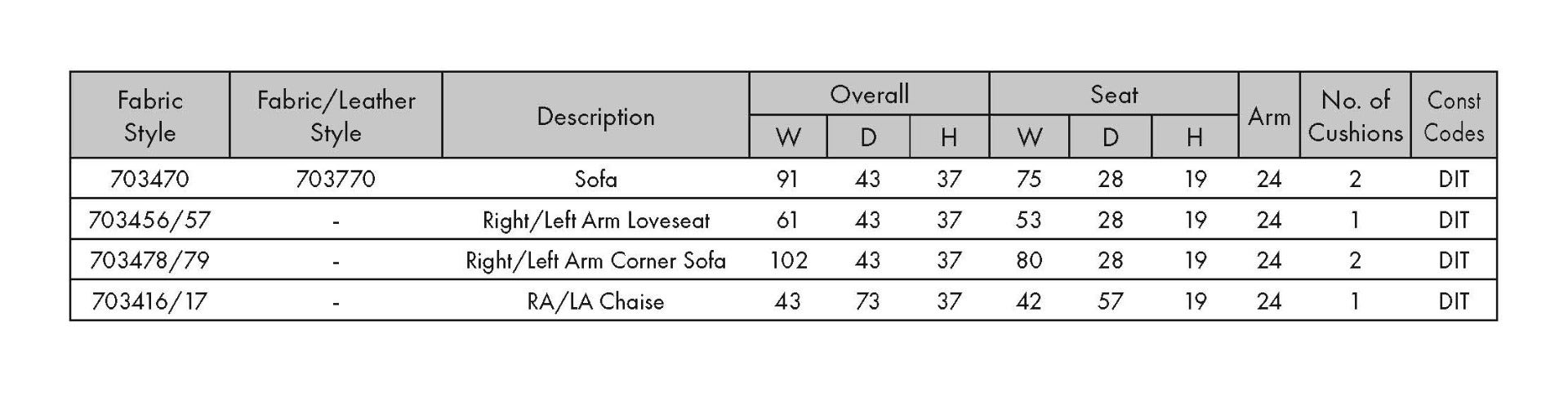Select the Description column header

coord(595,117)
